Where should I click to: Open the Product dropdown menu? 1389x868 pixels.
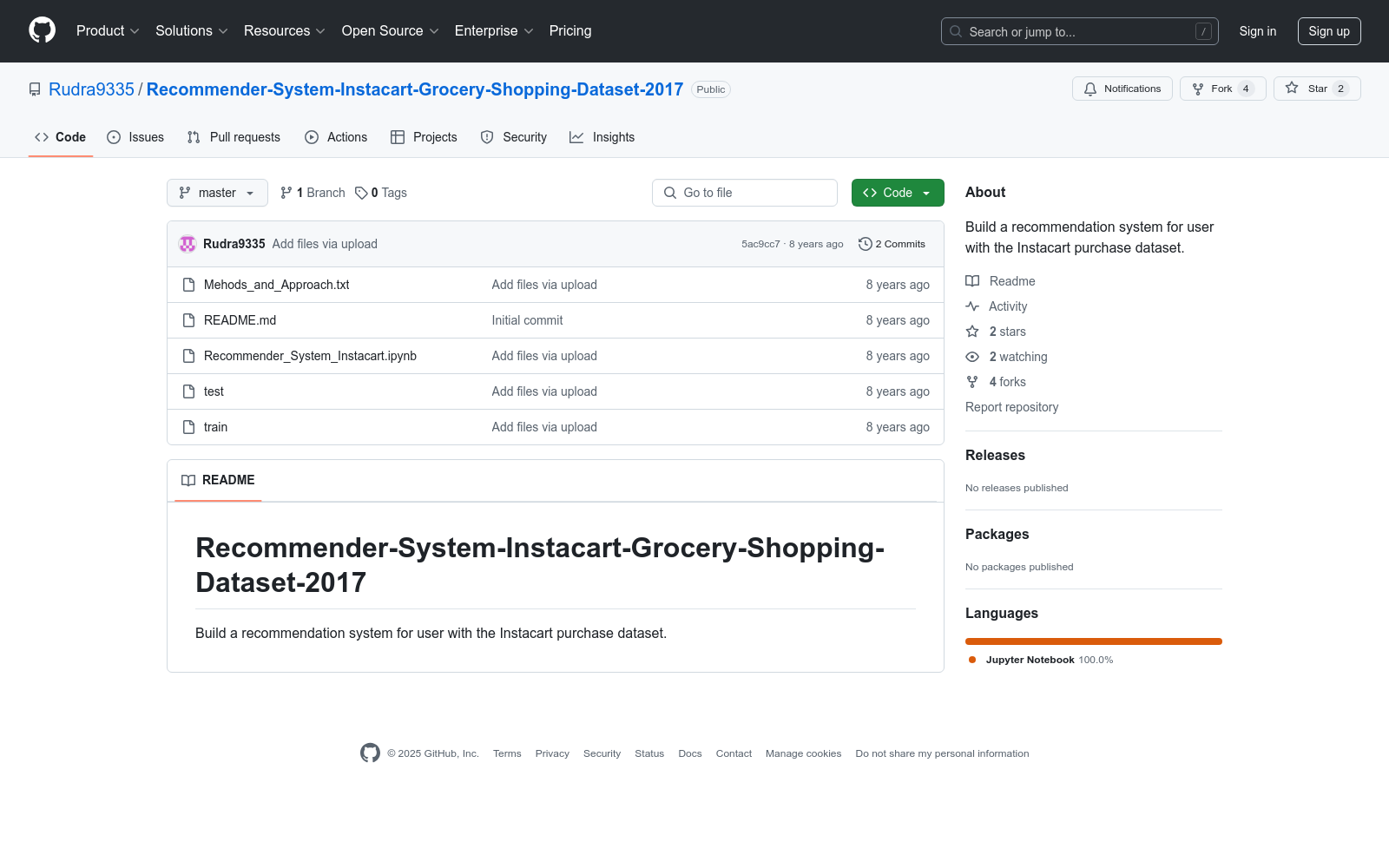(x=108, y=30)
